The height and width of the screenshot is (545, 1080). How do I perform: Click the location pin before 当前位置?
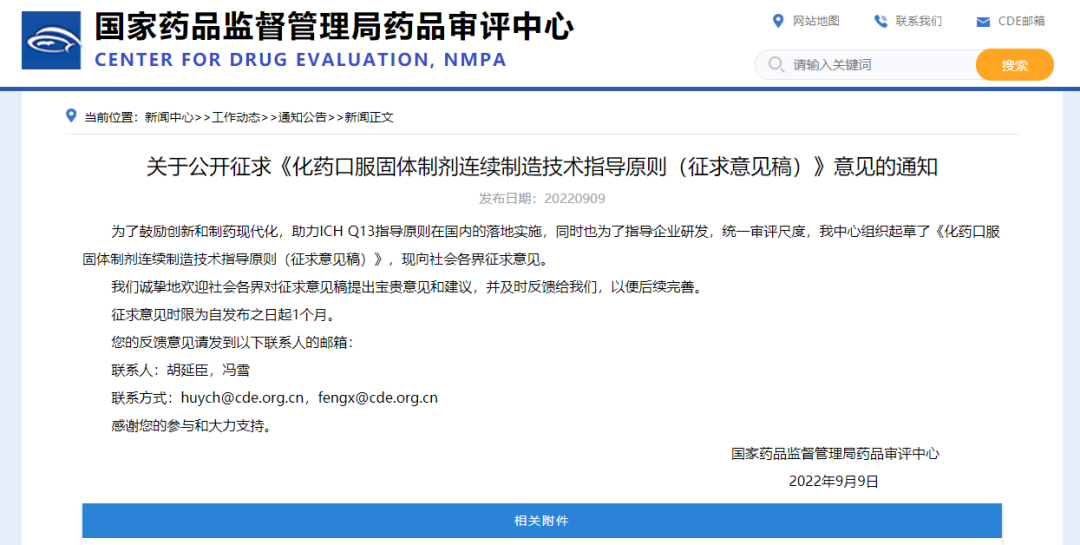[71, 116]
